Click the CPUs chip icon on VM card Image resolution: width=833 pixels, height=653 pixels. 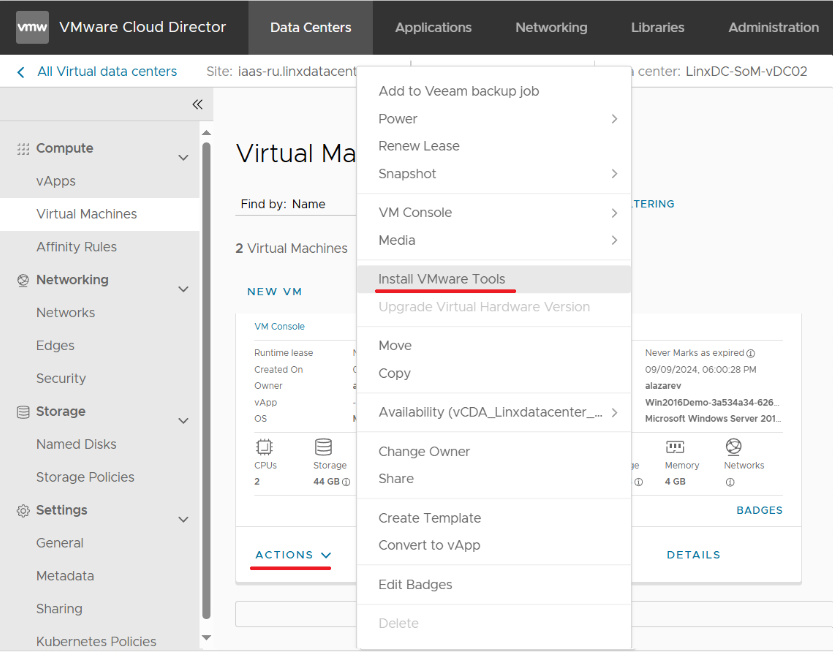pyautogui.click(x=264, y=447)
